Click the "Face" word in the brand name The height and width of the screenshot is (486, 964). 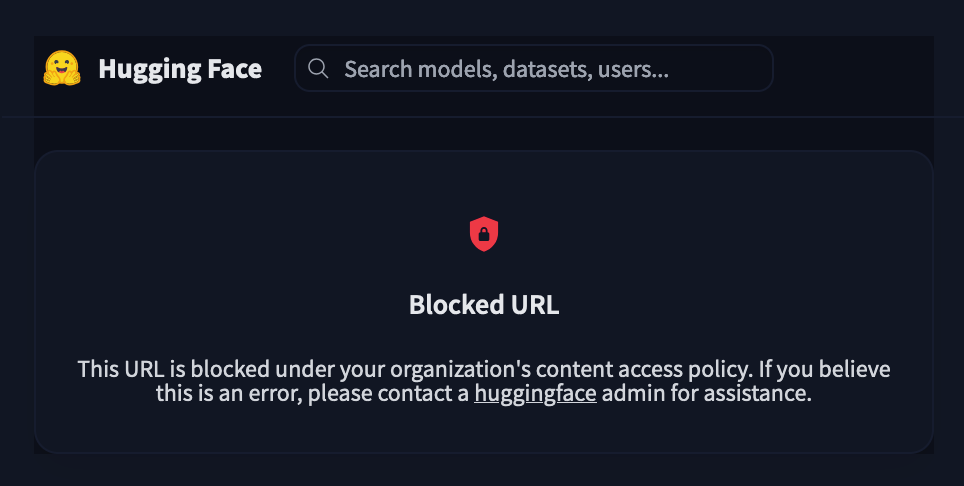(234, 69)
